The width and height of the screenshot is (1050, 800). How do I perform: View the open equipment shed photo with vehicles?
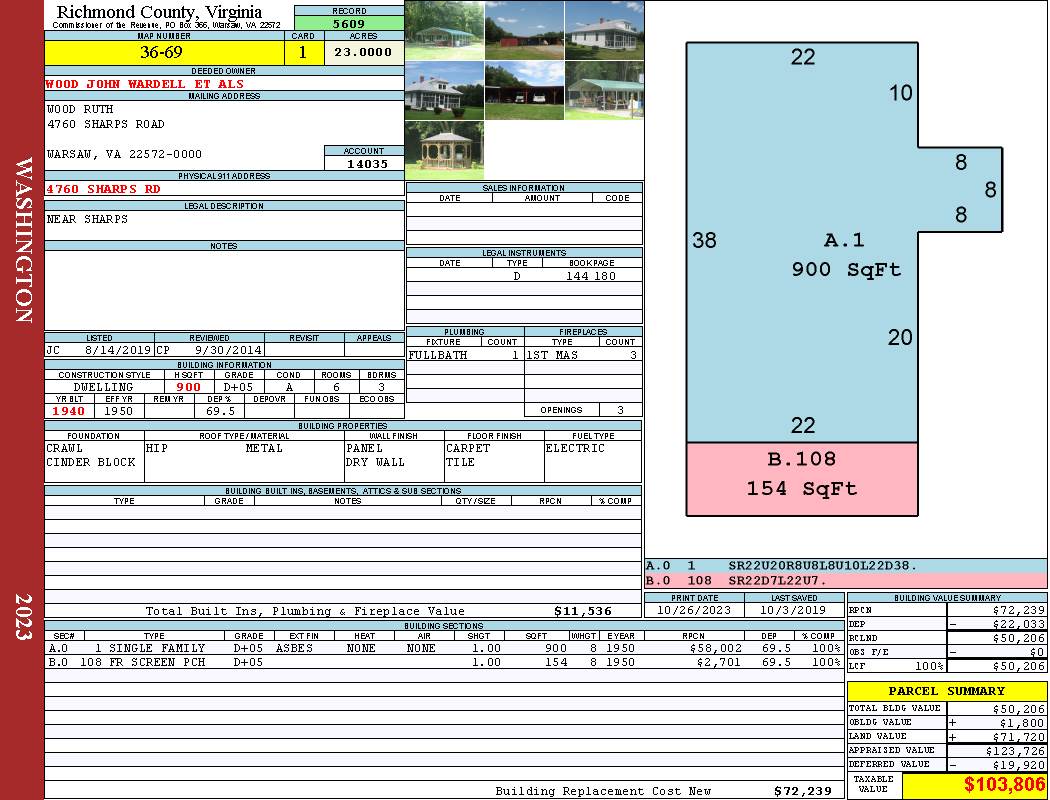[x=524, y=91]
